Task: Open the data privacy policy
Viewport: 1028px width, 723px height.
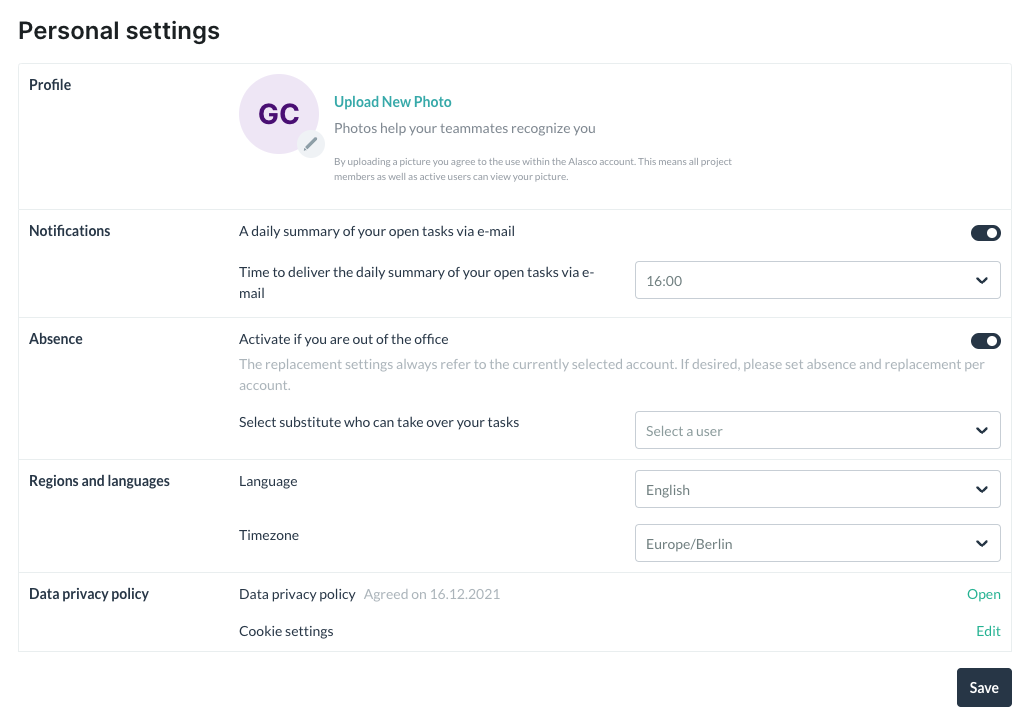Action: (x=983, y=594)
